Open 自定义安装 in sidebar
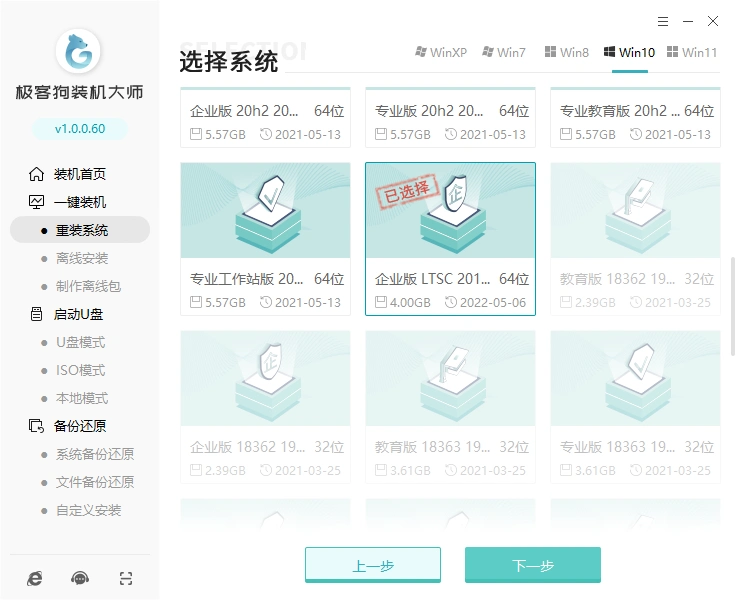Screen dimensions: 740x600 88,510
